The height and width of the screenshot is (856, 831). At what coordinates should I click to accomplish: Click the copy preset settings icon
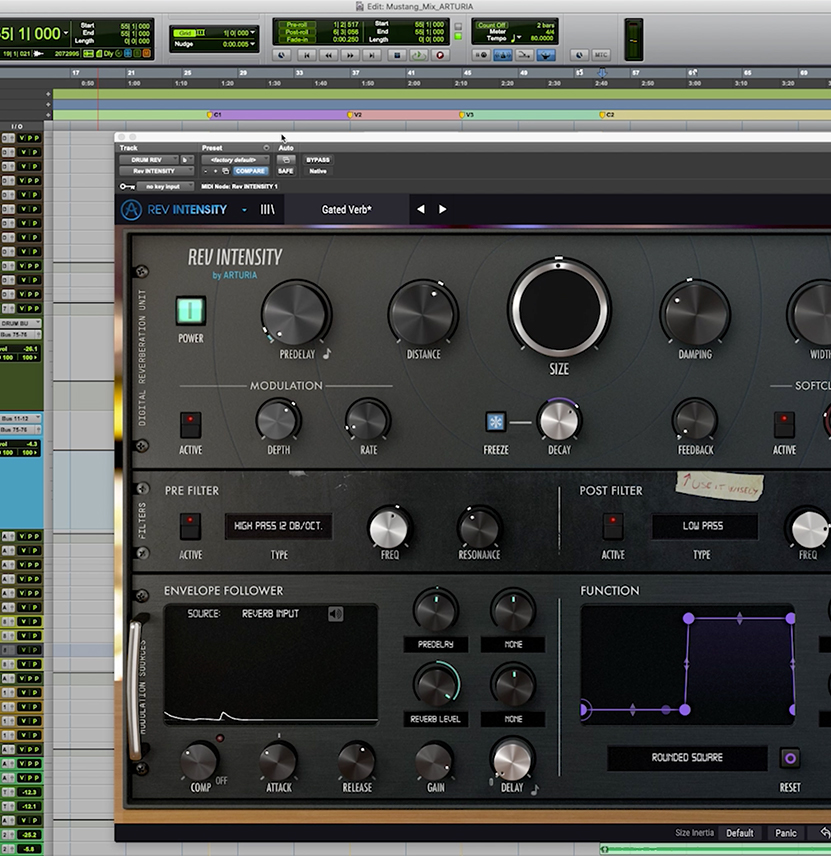pyautogui.click(x=225, y=171)
